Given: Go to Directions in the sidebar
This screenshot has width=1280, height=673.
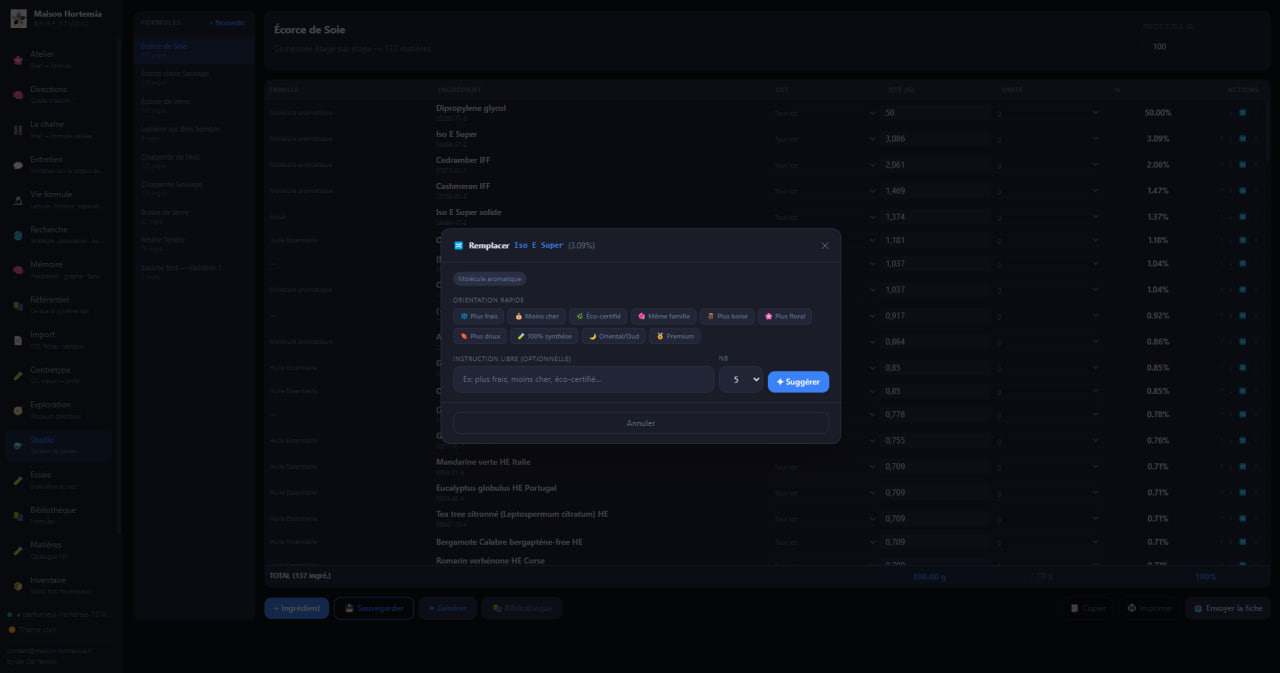Looking at the screenshot, I should (x=60, y=94).
